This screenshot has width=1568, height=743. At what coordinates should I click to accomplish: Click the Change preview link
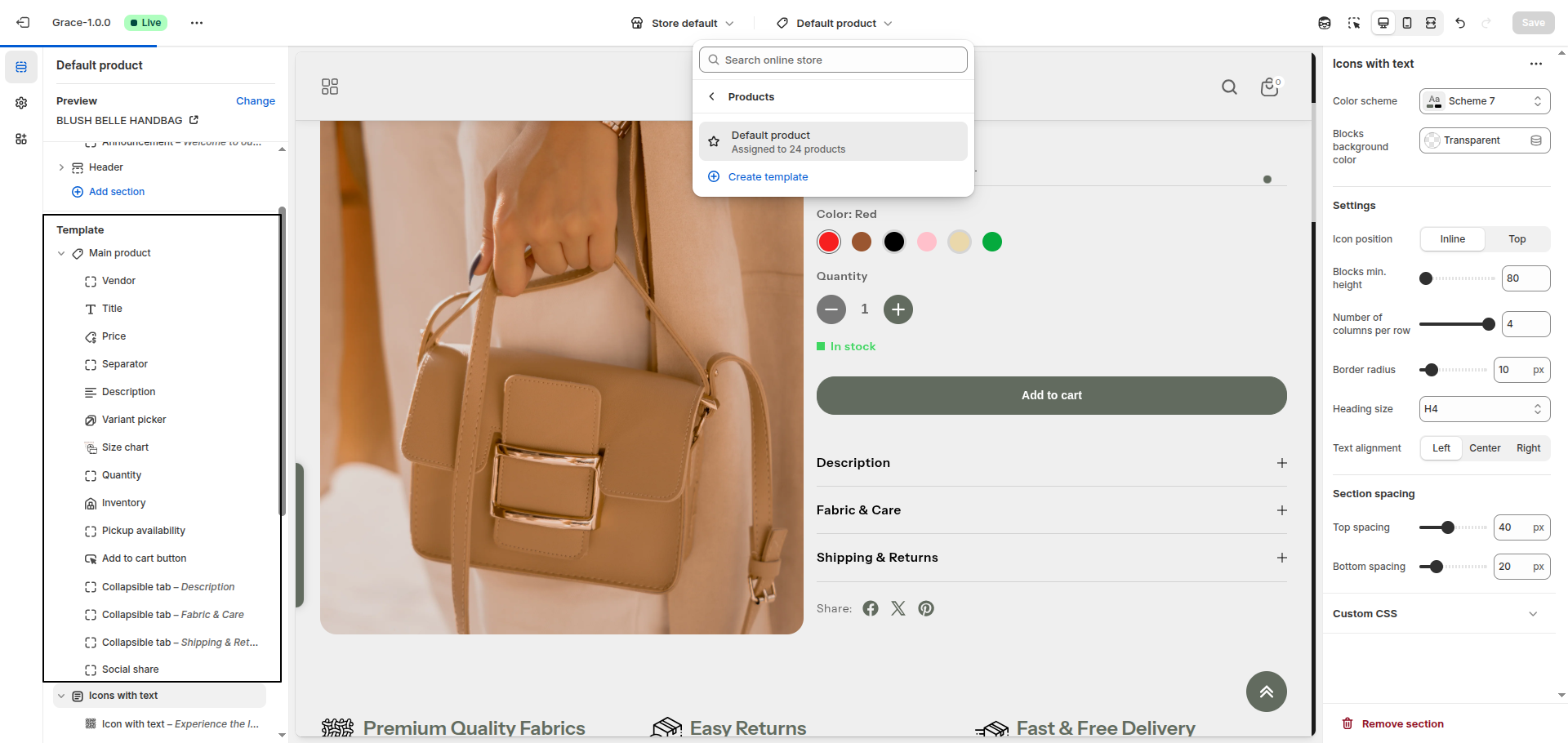(x=256, y=101)
